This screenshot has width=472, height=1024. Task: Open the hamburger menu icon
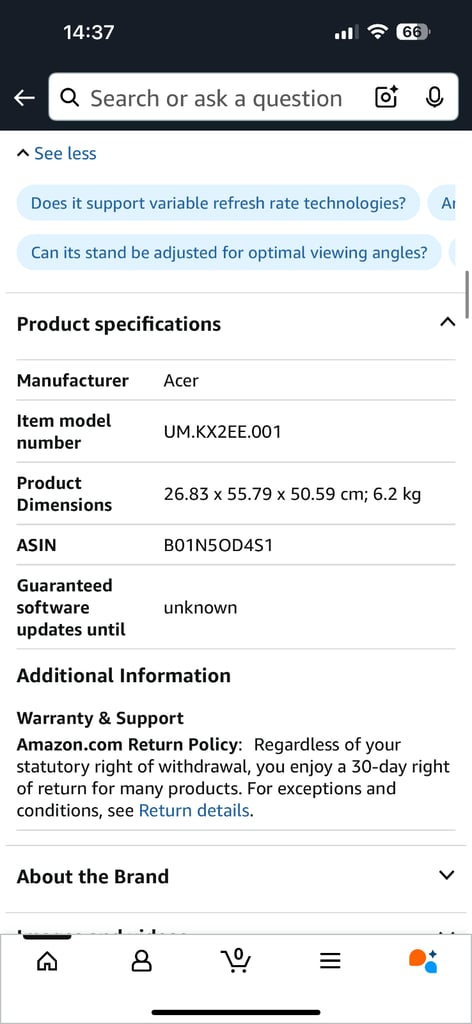pos(330,959)
